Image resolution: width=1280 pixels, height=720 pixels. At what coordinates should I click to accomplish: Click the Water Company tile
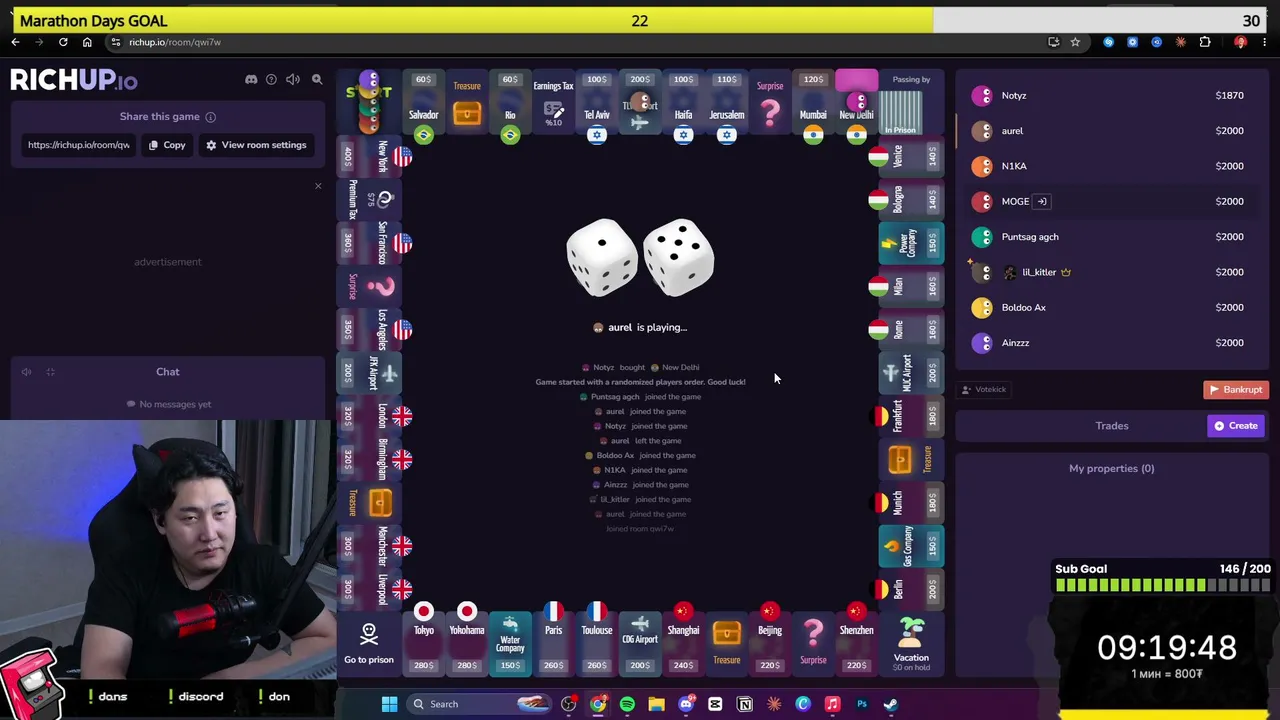coord(510,642)
